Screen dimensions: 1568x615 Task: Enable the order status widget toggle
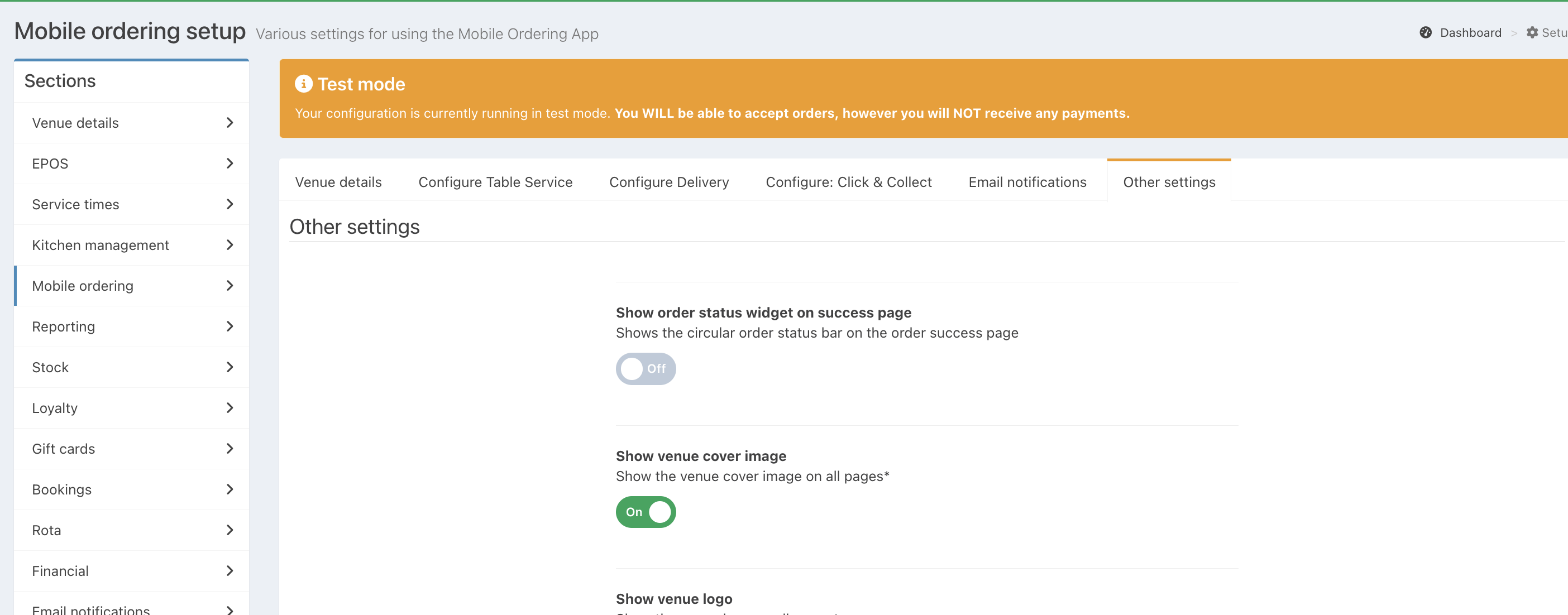click(645, 369)
